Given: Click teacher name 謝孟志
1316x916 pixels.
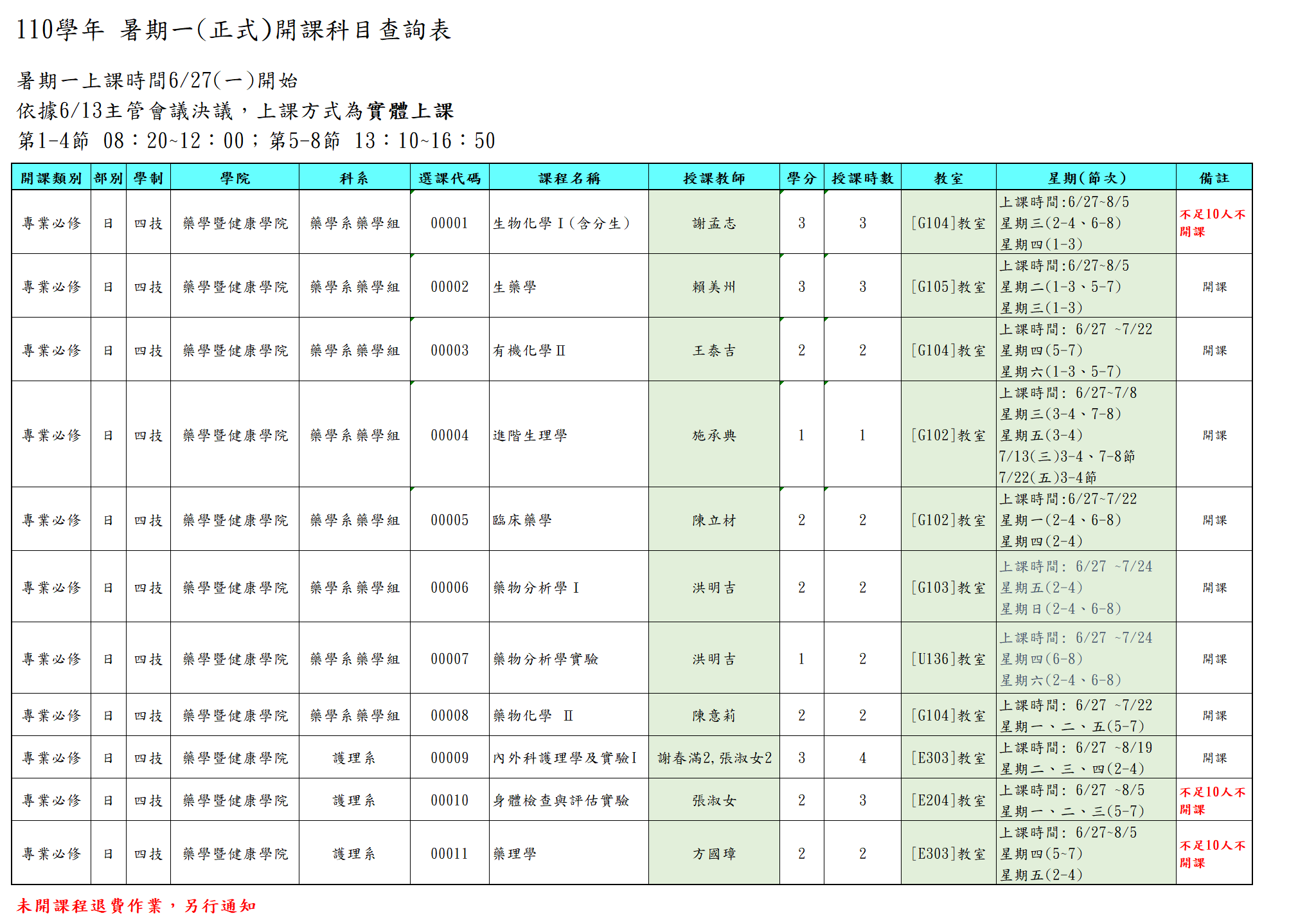Looking at the screenshot, I should (x=714, y=223).
